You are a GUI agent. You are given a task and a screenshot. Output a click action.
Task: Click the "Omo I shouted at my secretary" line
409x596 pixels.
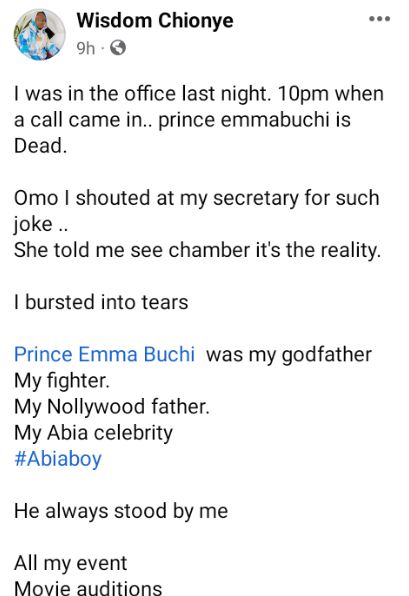tap(197, 198)
